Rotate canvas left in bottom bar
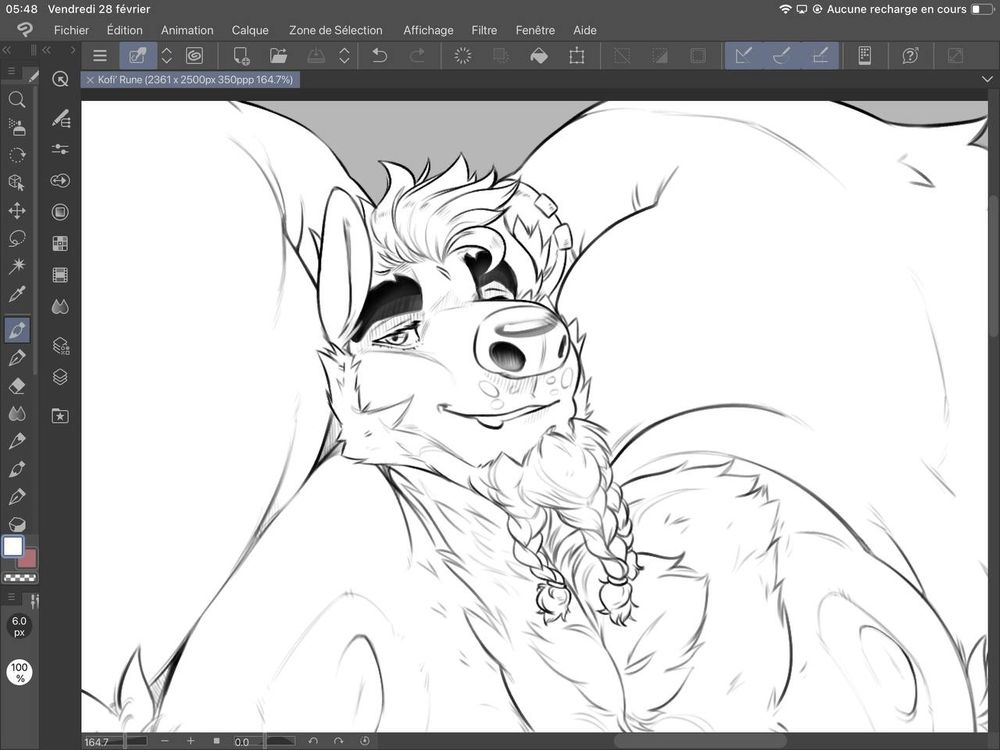 [x=312, y=740]
